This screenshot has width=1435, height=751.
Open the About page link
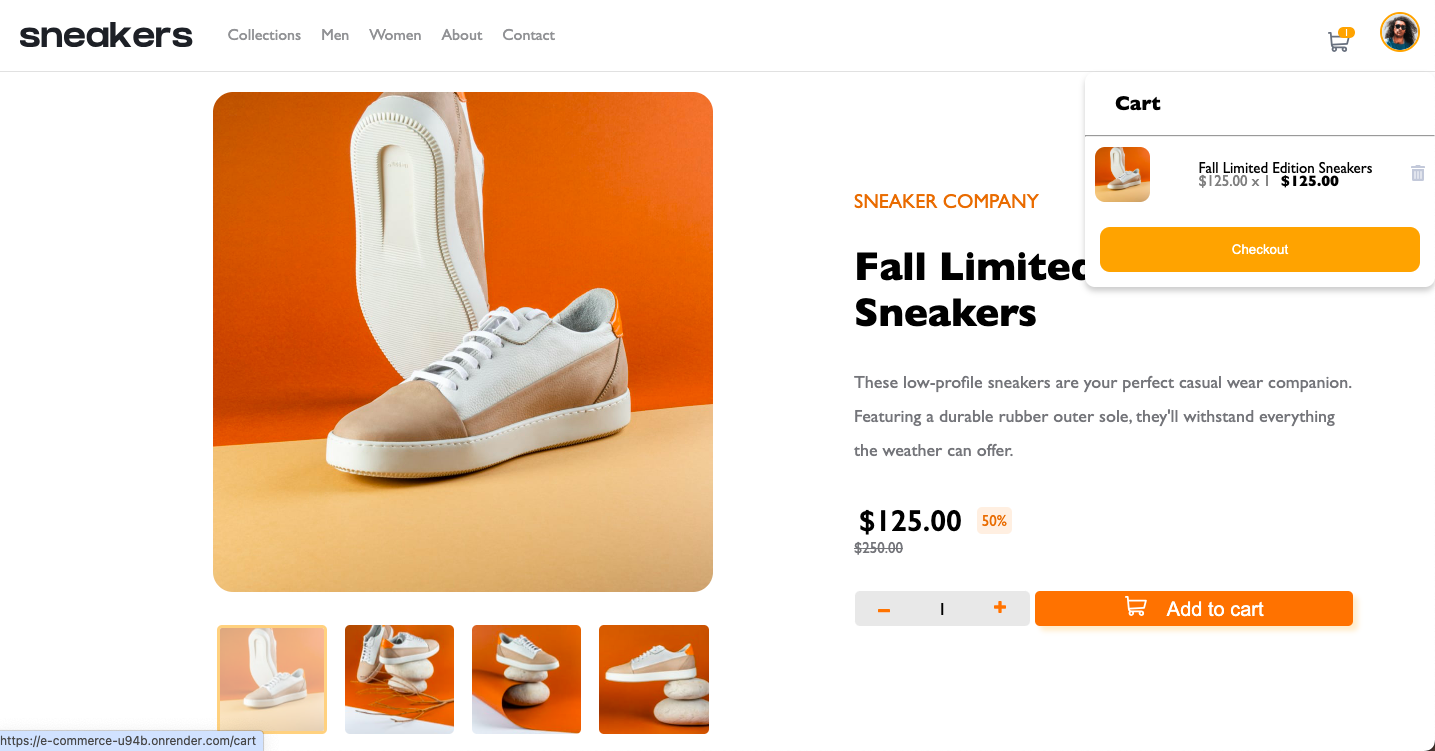[x=462, y=35]
